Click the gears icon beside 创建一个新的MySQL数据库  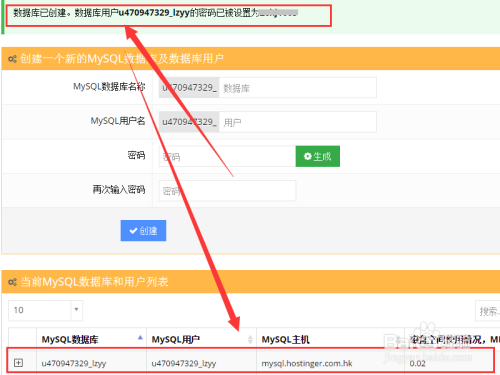[12, 59]
